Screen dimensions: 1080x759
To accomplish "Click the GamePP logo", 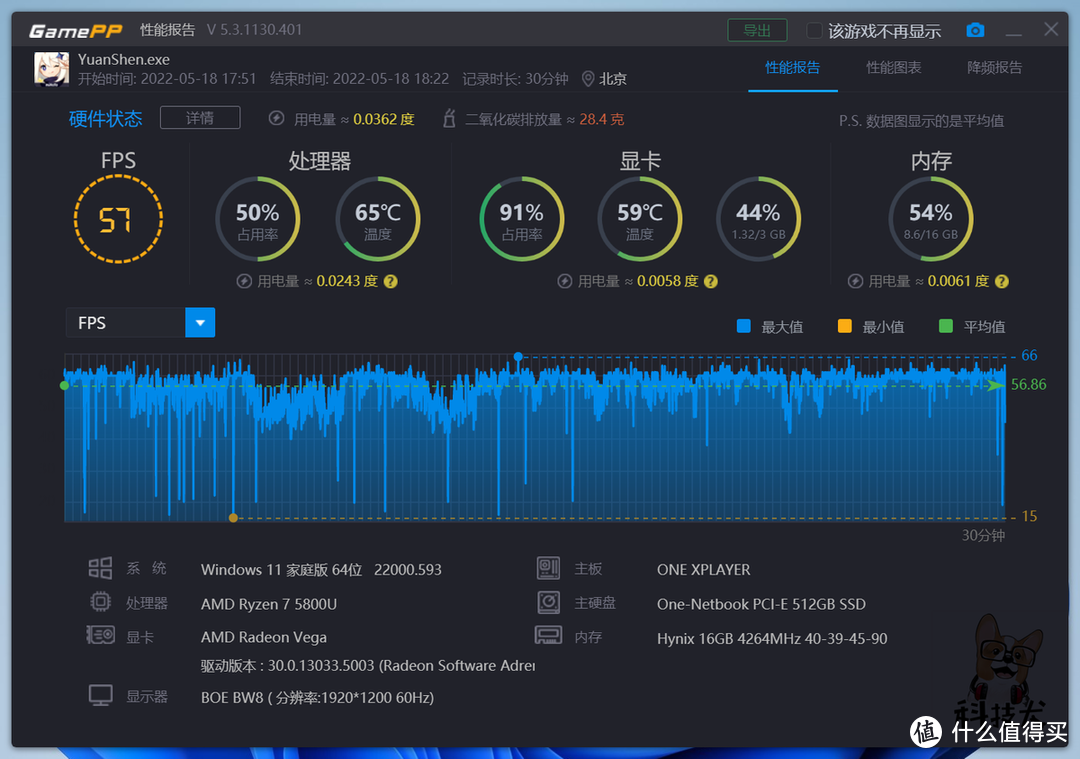I will (76, 31).
